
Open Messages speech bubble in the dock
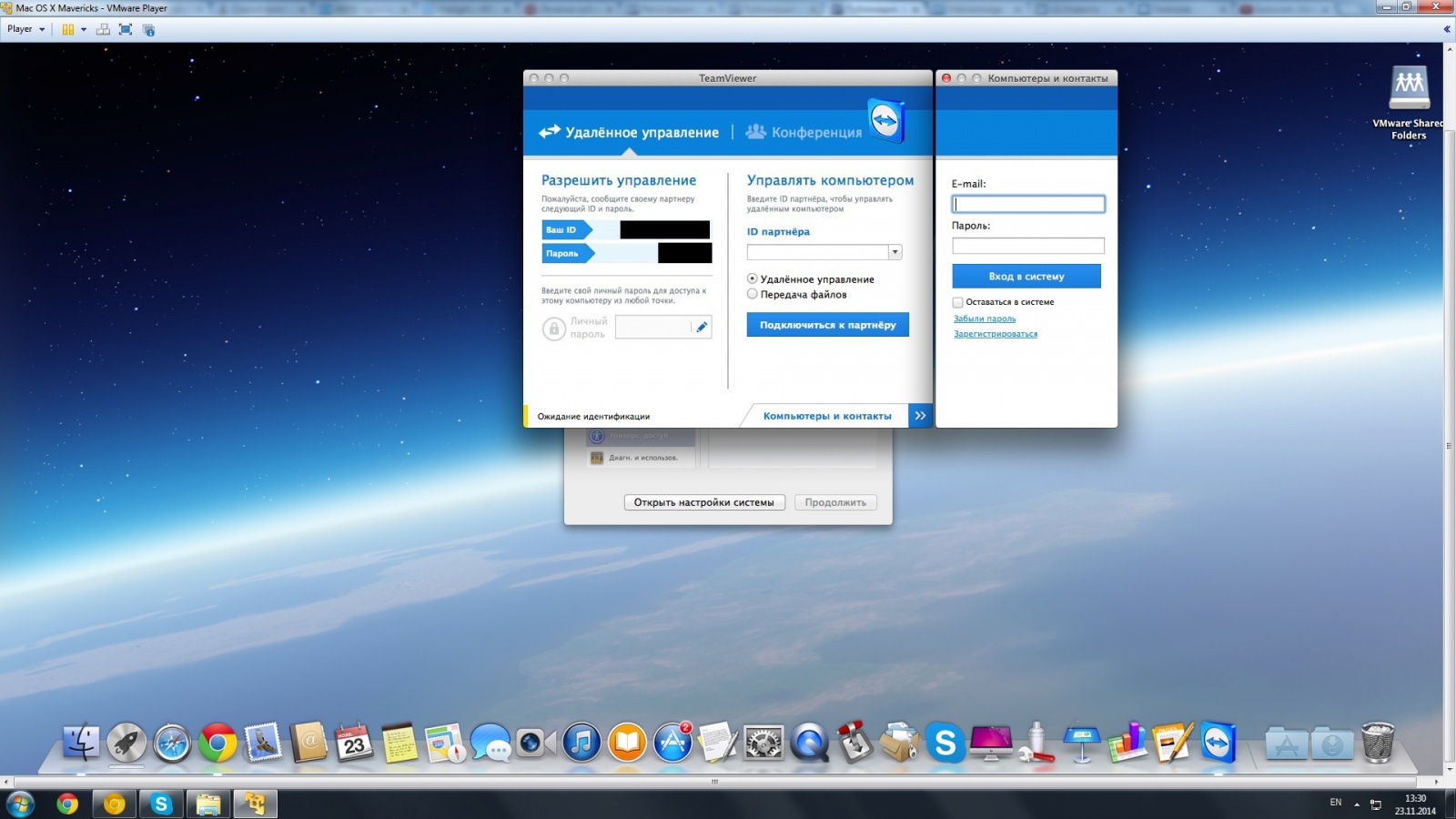click(x=490, y=743)
